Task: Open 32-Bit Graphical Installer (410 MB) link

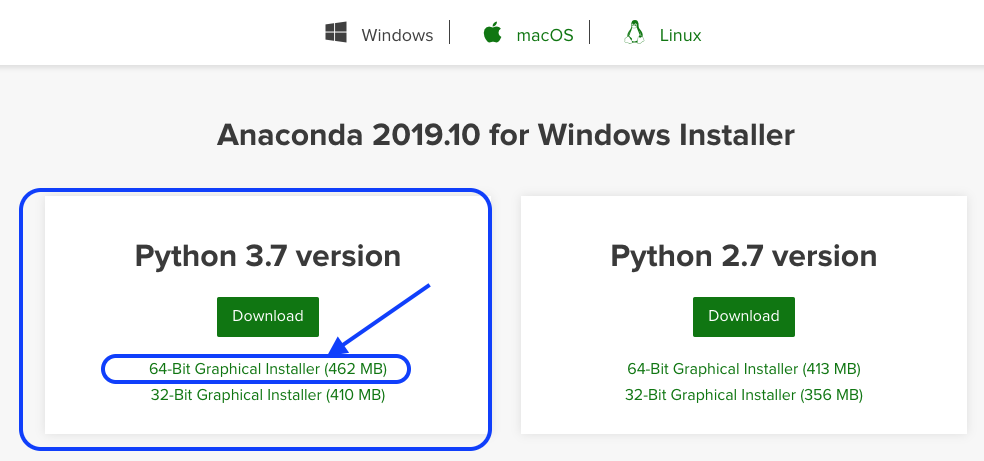Action: click(267, 395)
